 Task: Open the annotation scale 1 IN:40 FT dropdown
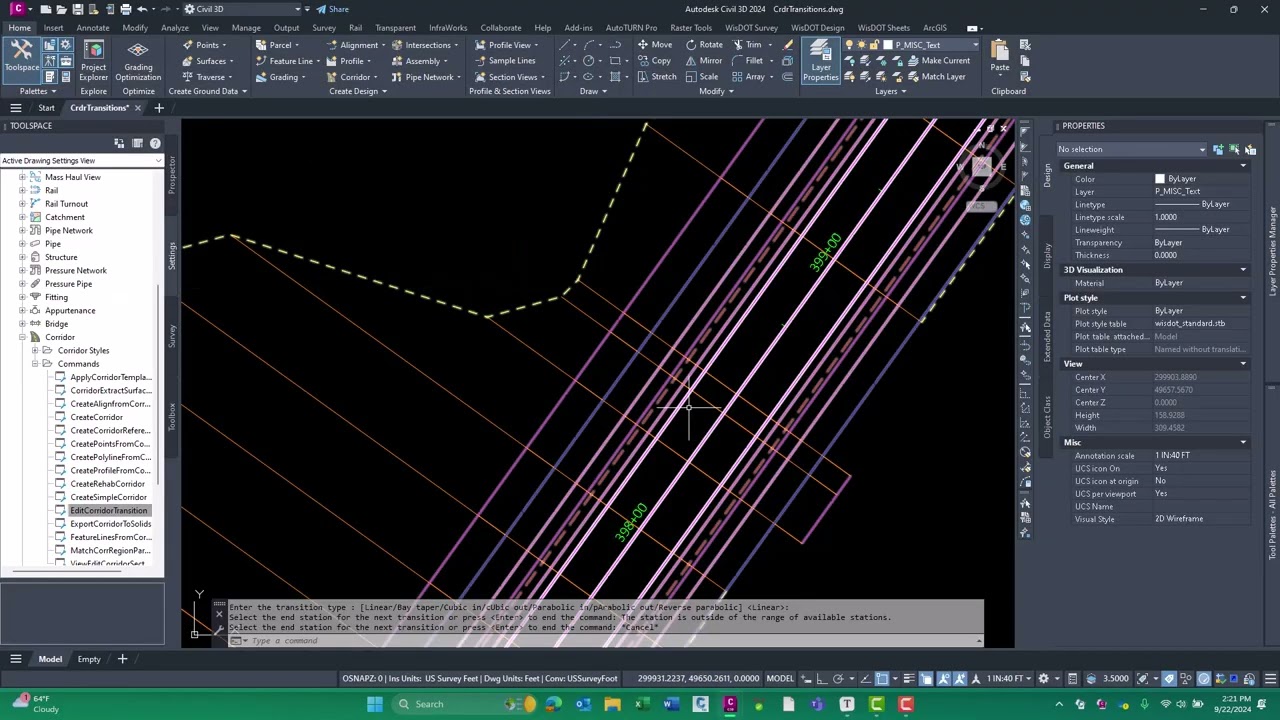point(1010,679)
